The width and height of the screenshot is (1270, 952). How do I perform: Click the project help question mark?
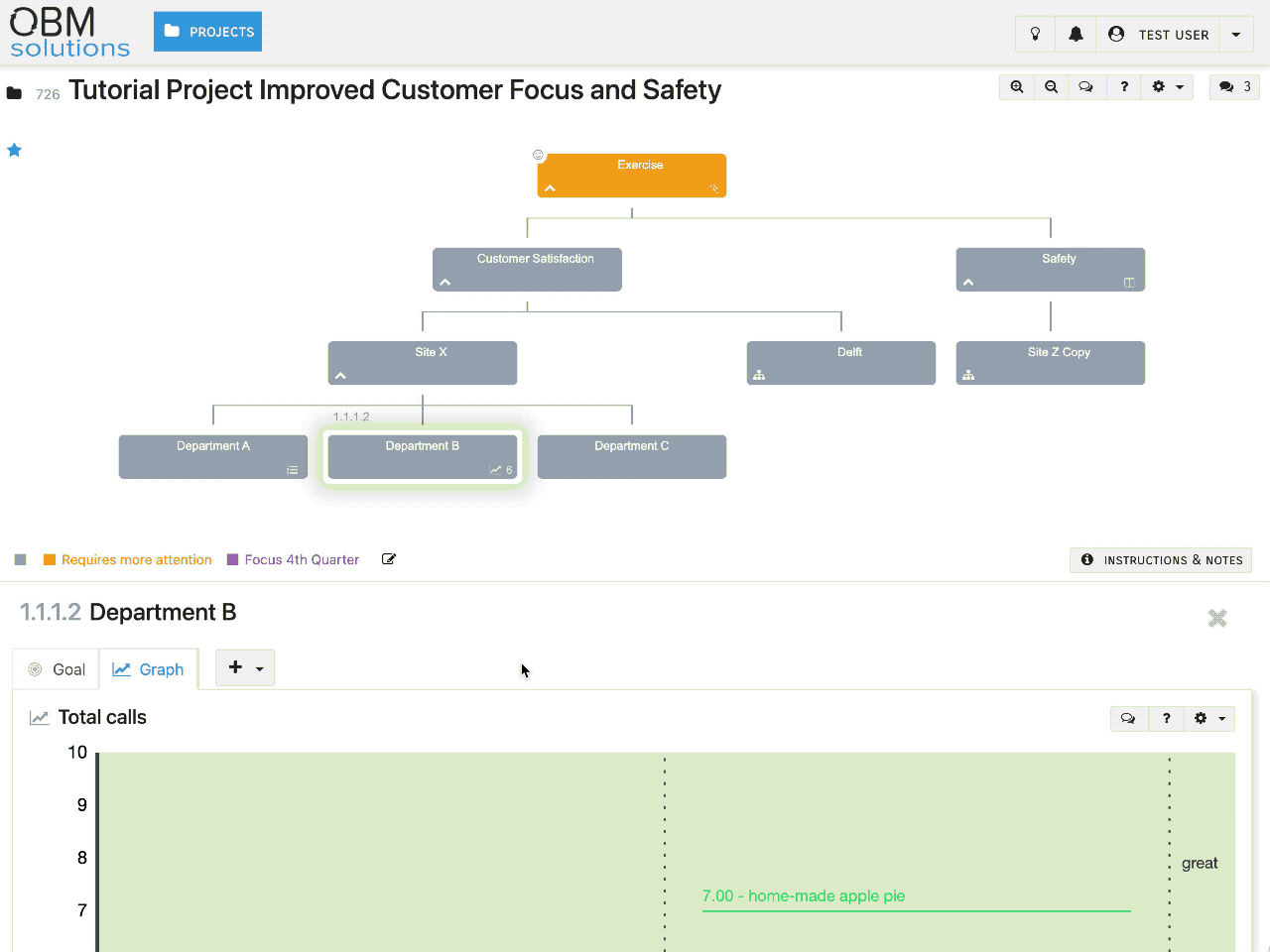click(1124, 87)
